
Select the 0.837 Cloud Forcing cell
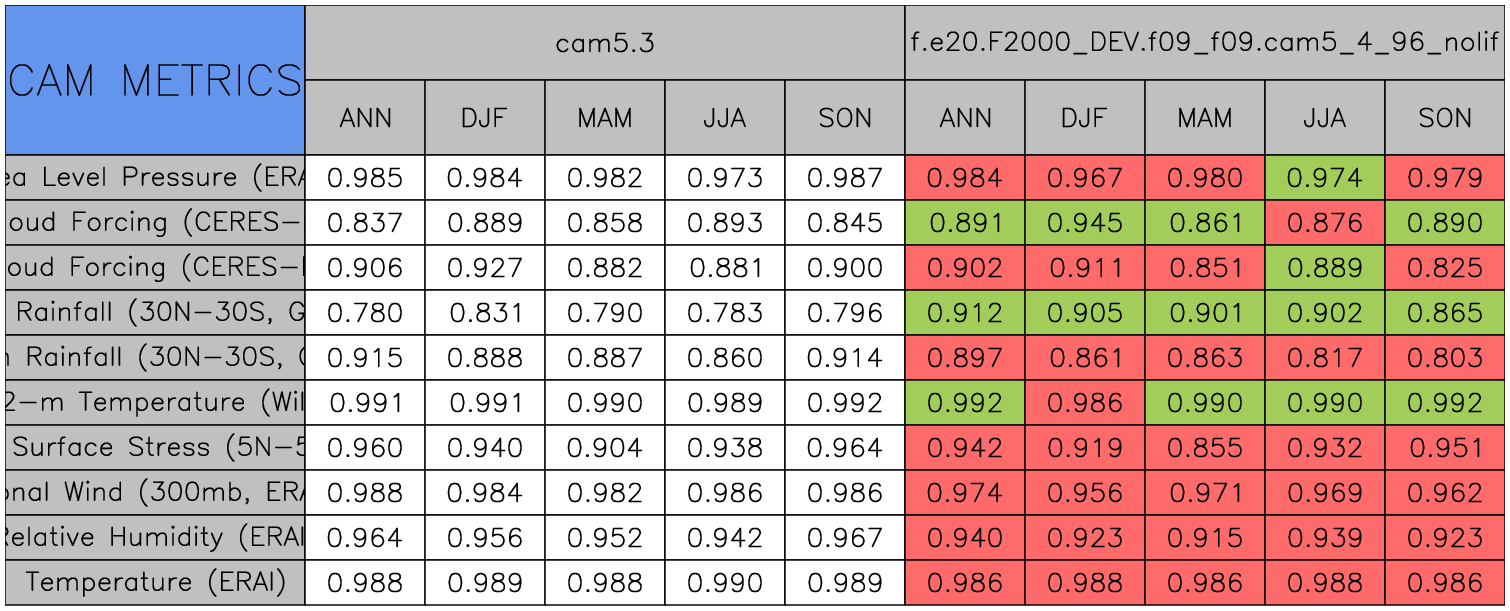pyautogui.click(x=365, y=223)
